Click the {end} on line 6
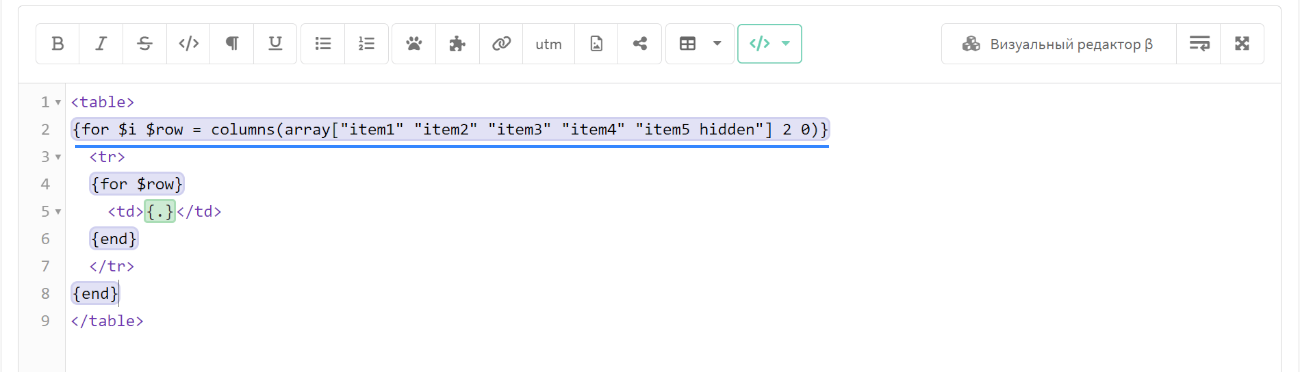 click(113, 239)
